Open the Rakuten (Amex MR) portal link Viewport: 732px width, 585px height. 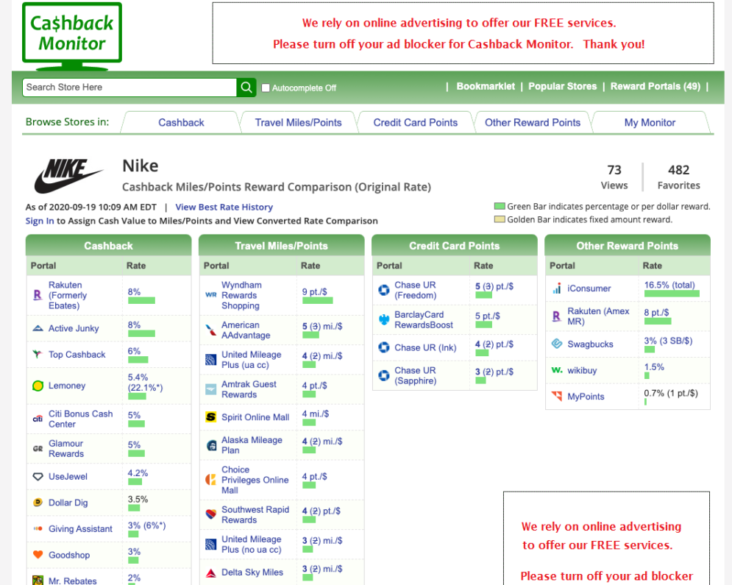(x=598, y=316)
